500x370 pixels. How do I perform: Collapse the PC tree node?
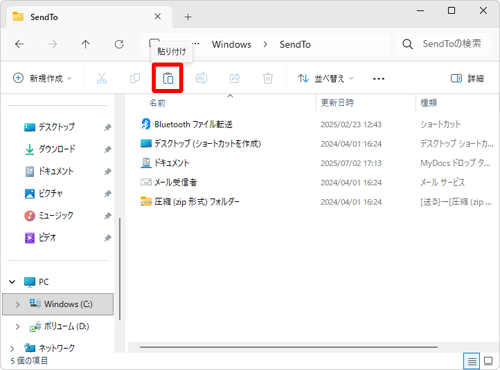pyautogui.click(x=12, y=282)
